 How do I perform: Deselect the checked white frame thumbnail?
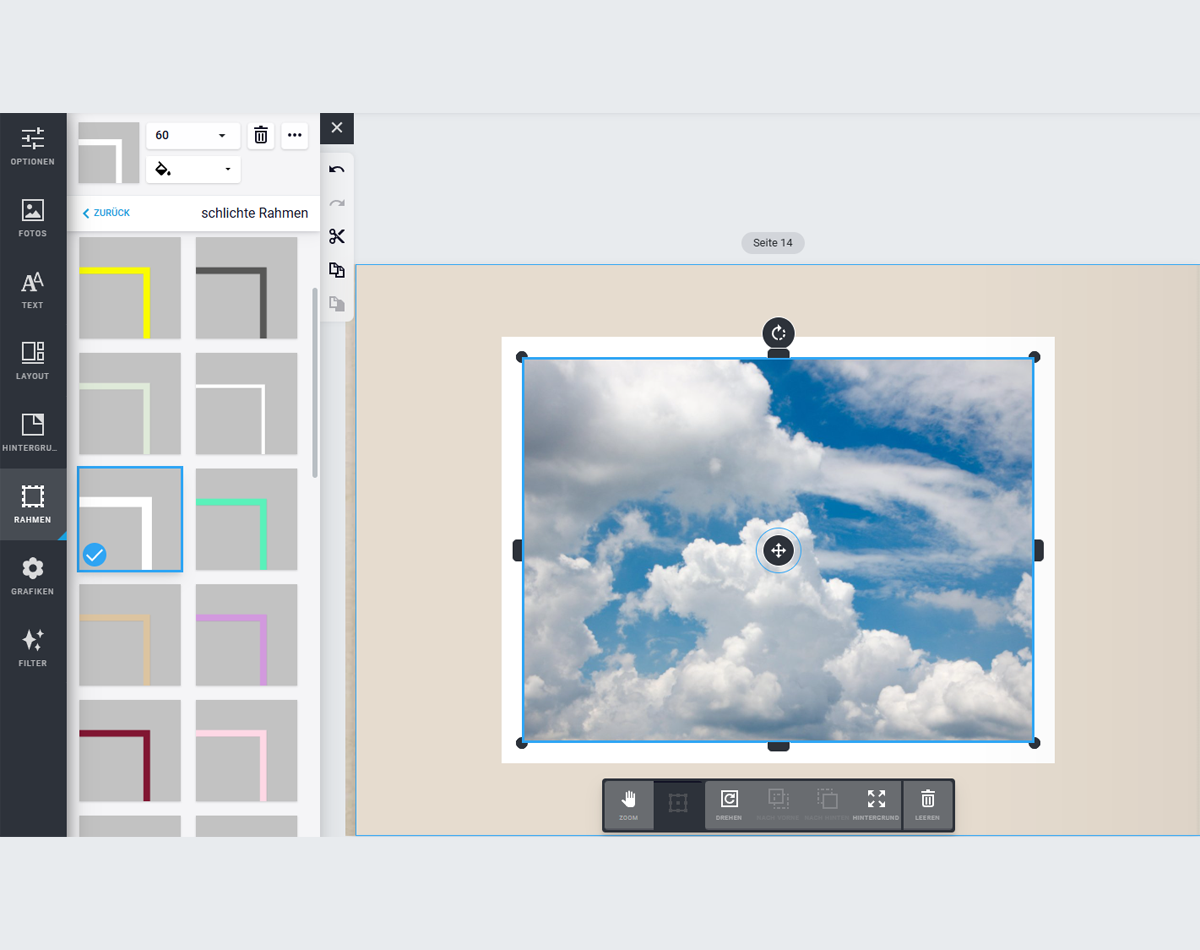pyautogui.click(x=130, y=519)
